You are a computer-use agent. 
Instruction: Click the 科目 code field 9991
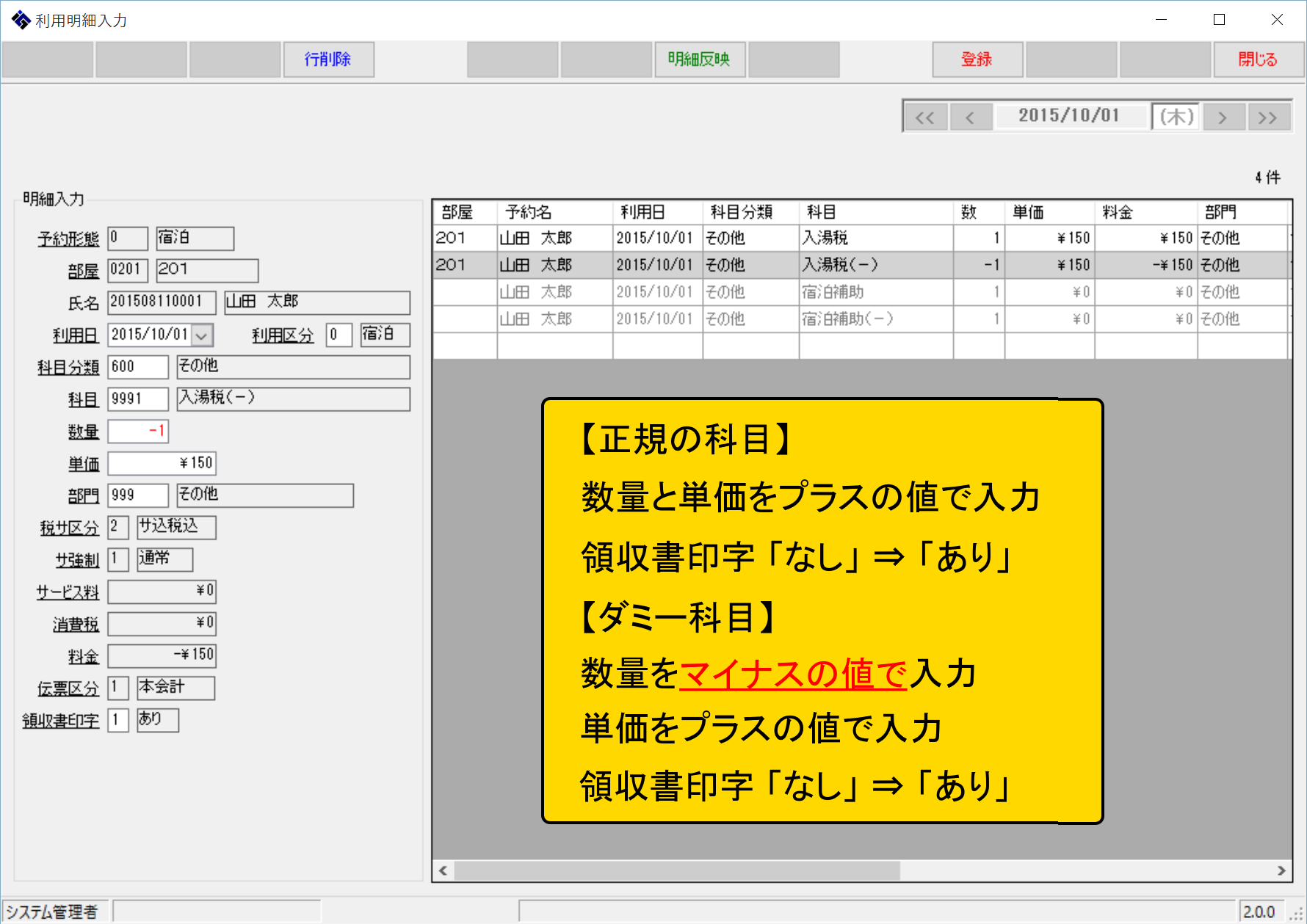click(x=138, y=399)
